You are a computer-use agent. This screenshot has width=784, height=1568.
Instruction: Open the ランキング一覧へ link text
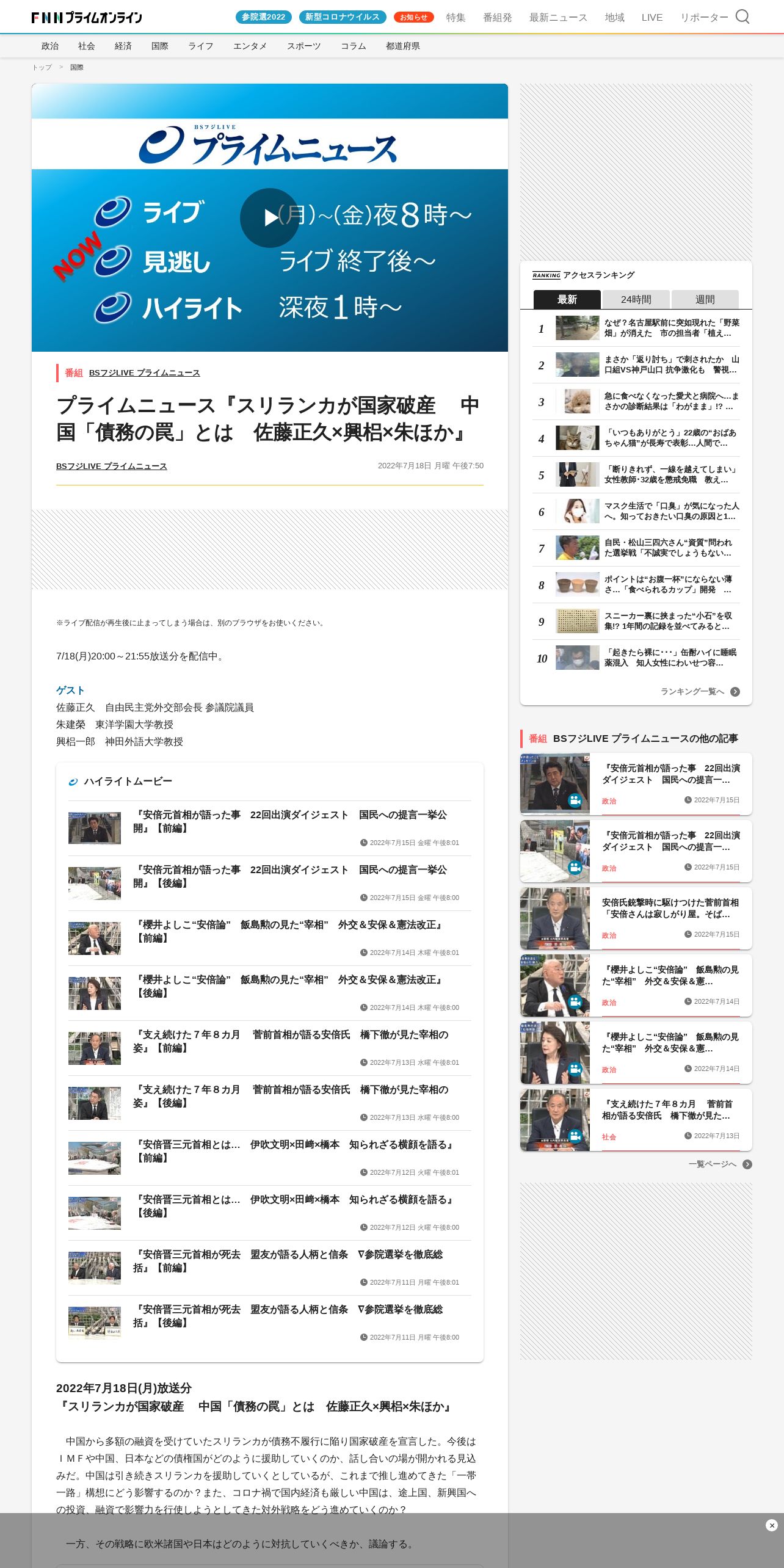(x=692, y=692)
